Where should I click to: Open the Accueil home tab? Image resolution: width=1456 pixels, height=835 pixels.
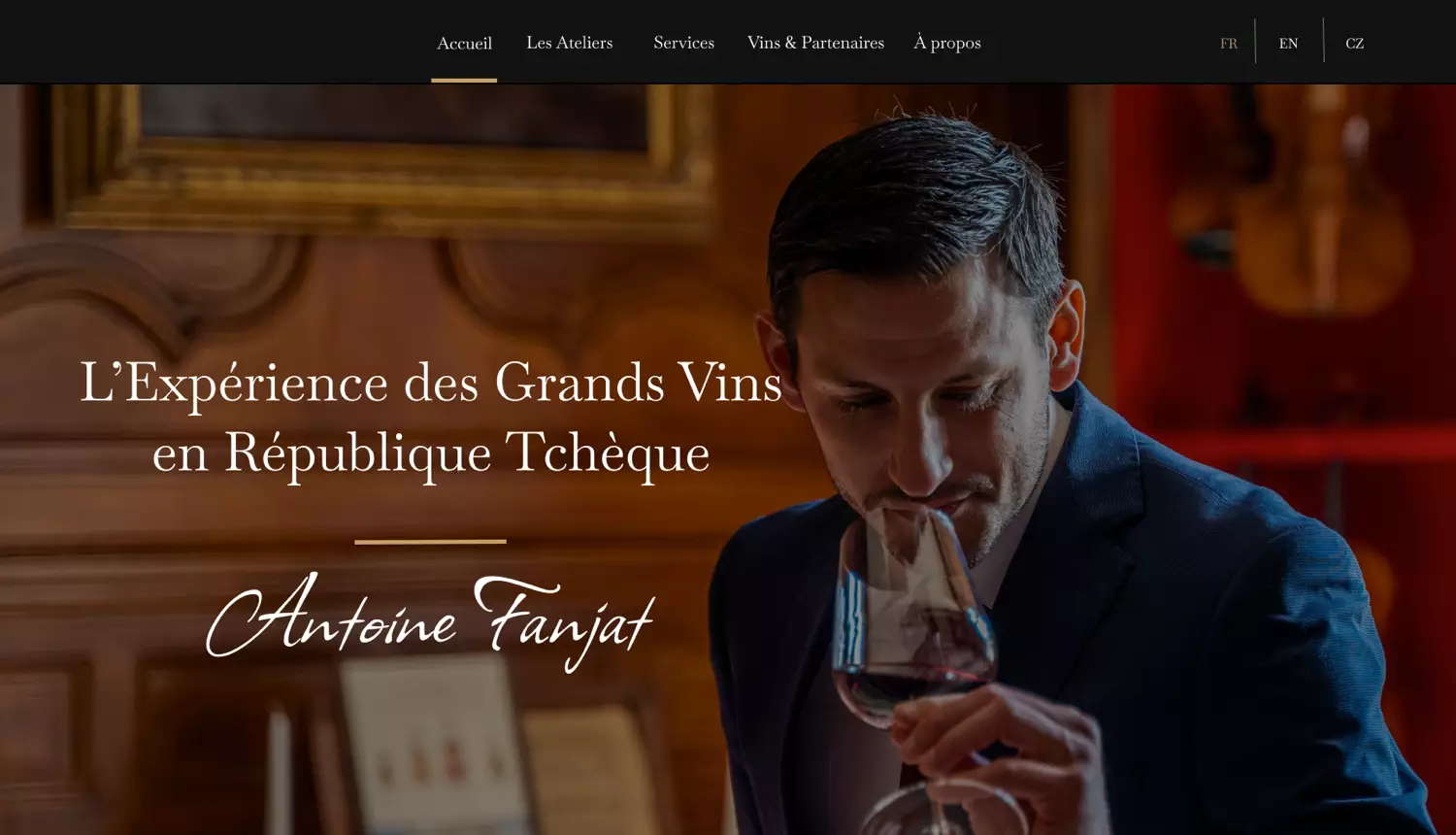pyautogui.click(x=464, y=43)
